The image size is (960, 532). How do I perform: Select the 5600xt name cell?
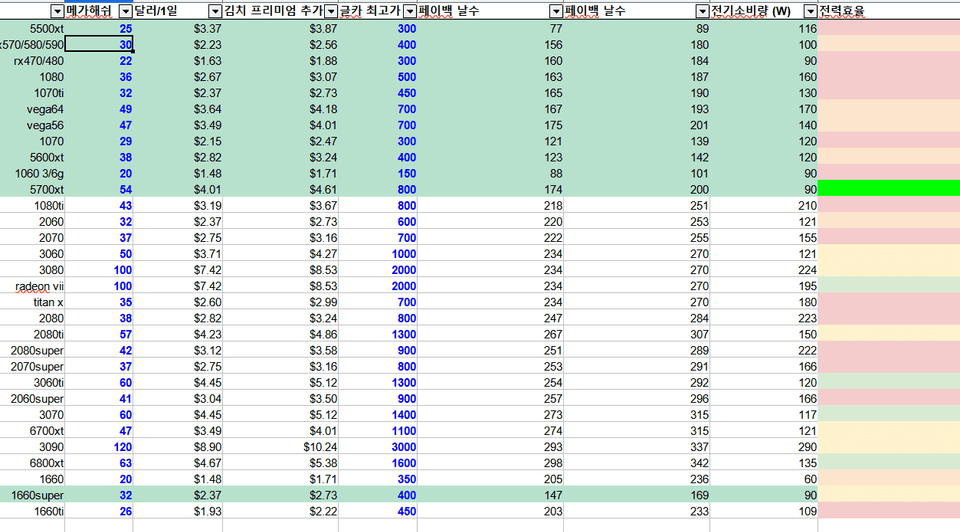(32, 157)
